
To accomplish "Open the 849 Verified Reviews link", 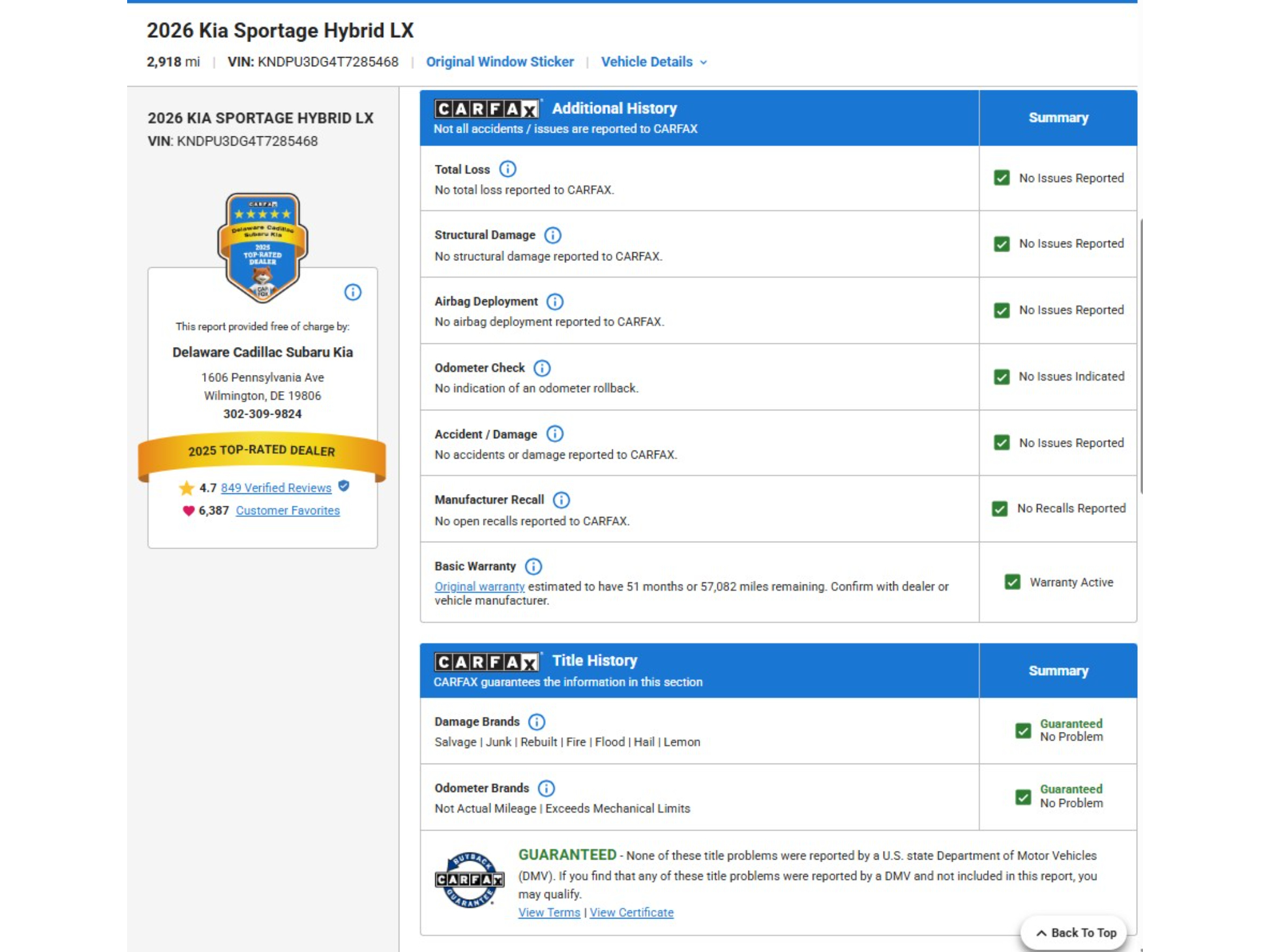I will (x=276, y=488).
